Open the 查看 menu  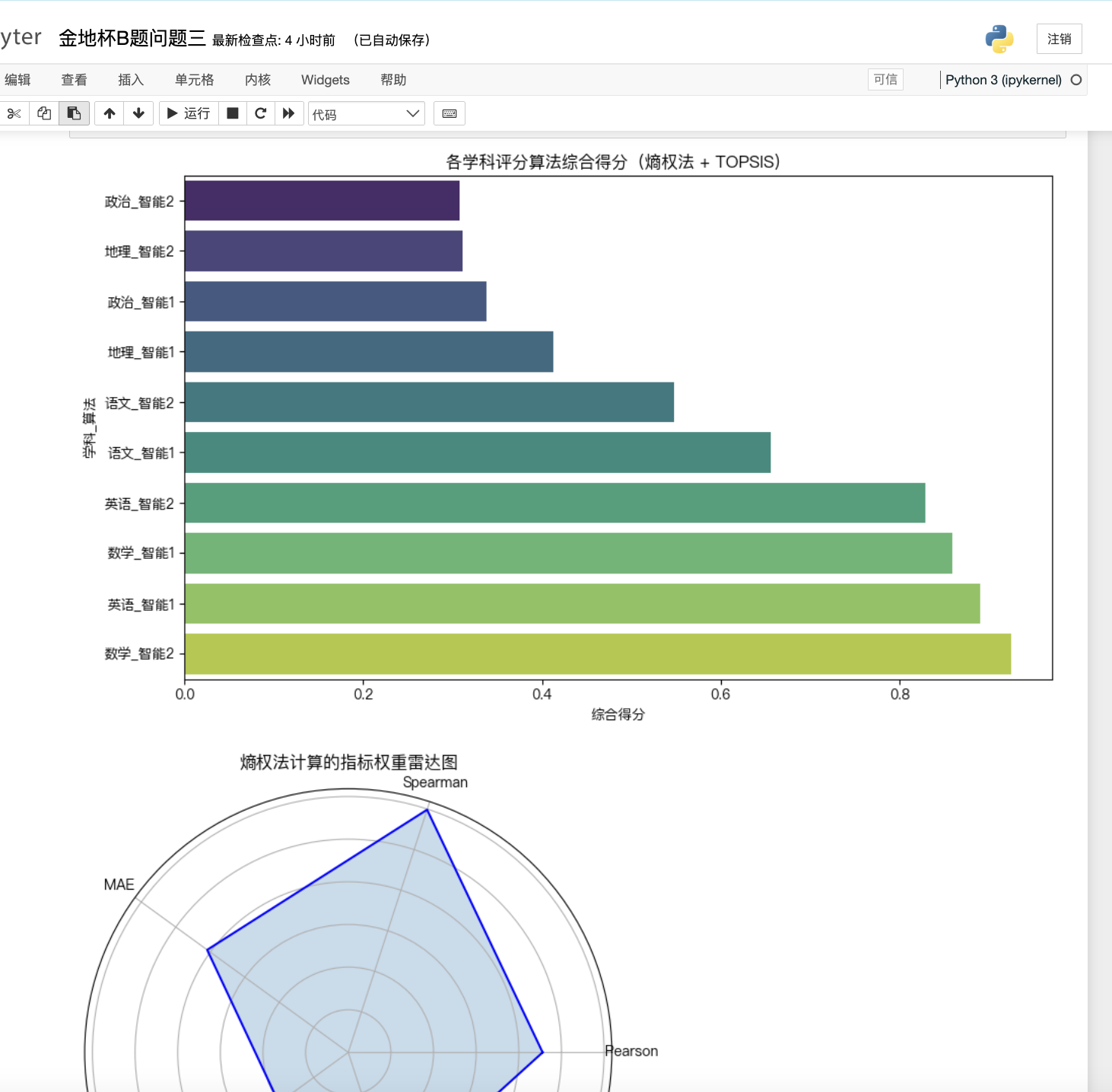point(74,80)
